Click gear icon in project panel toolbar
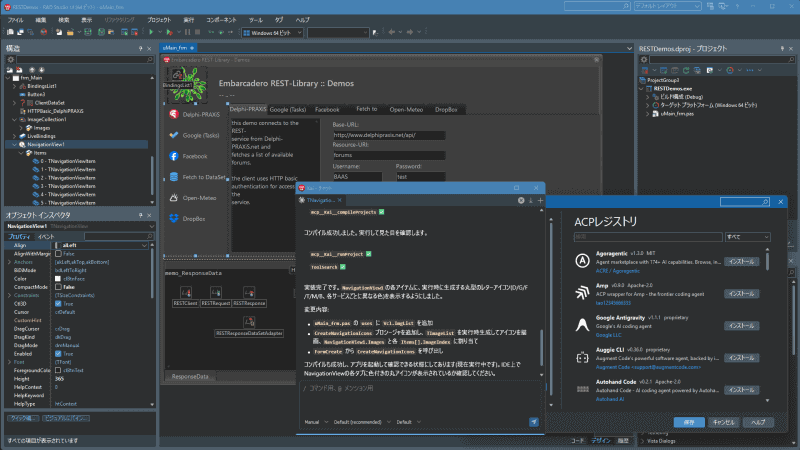The width and height of the screenshot is (800, 450). coord(644,60)
